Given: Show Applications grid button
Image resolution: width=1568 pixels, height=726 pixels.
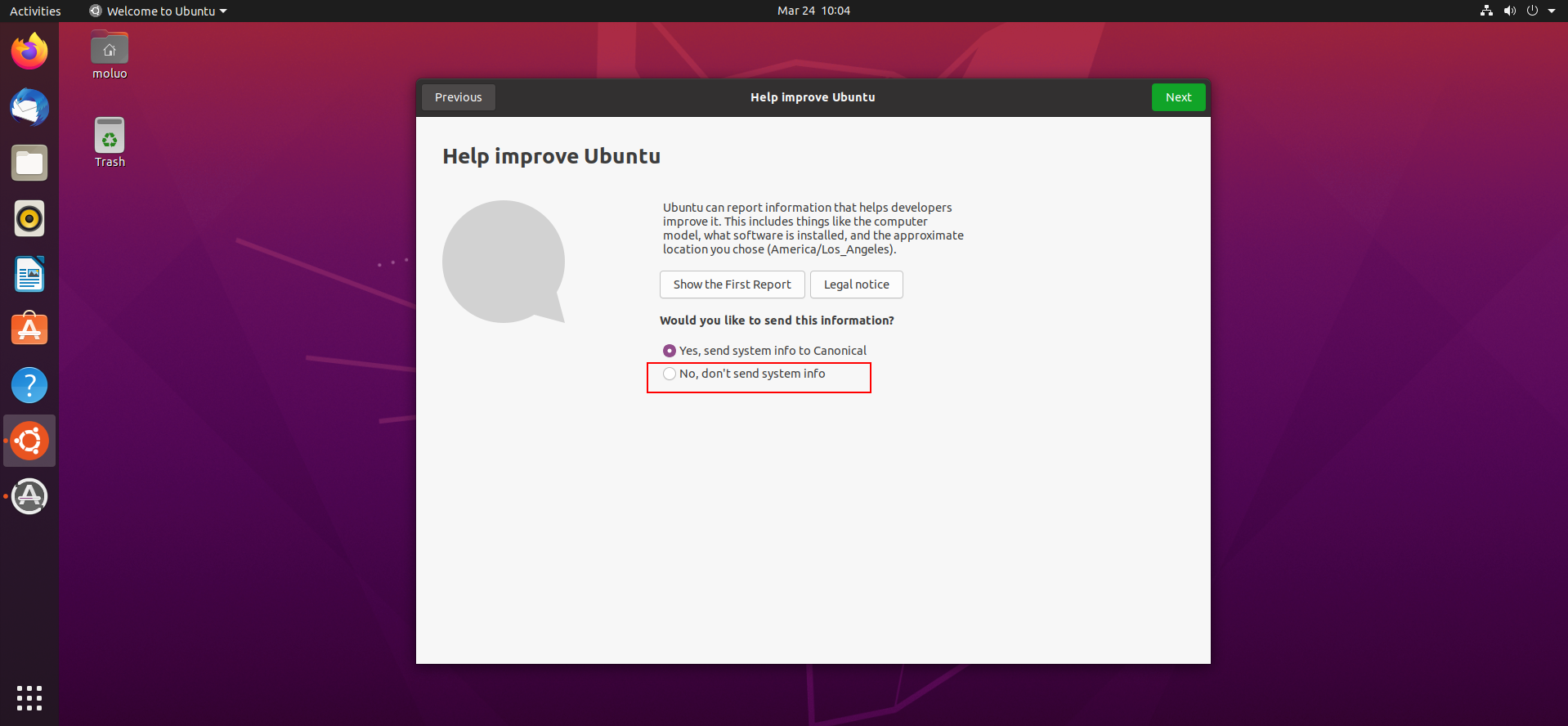Looking at the screenshot, I should (x=29, y=697).
